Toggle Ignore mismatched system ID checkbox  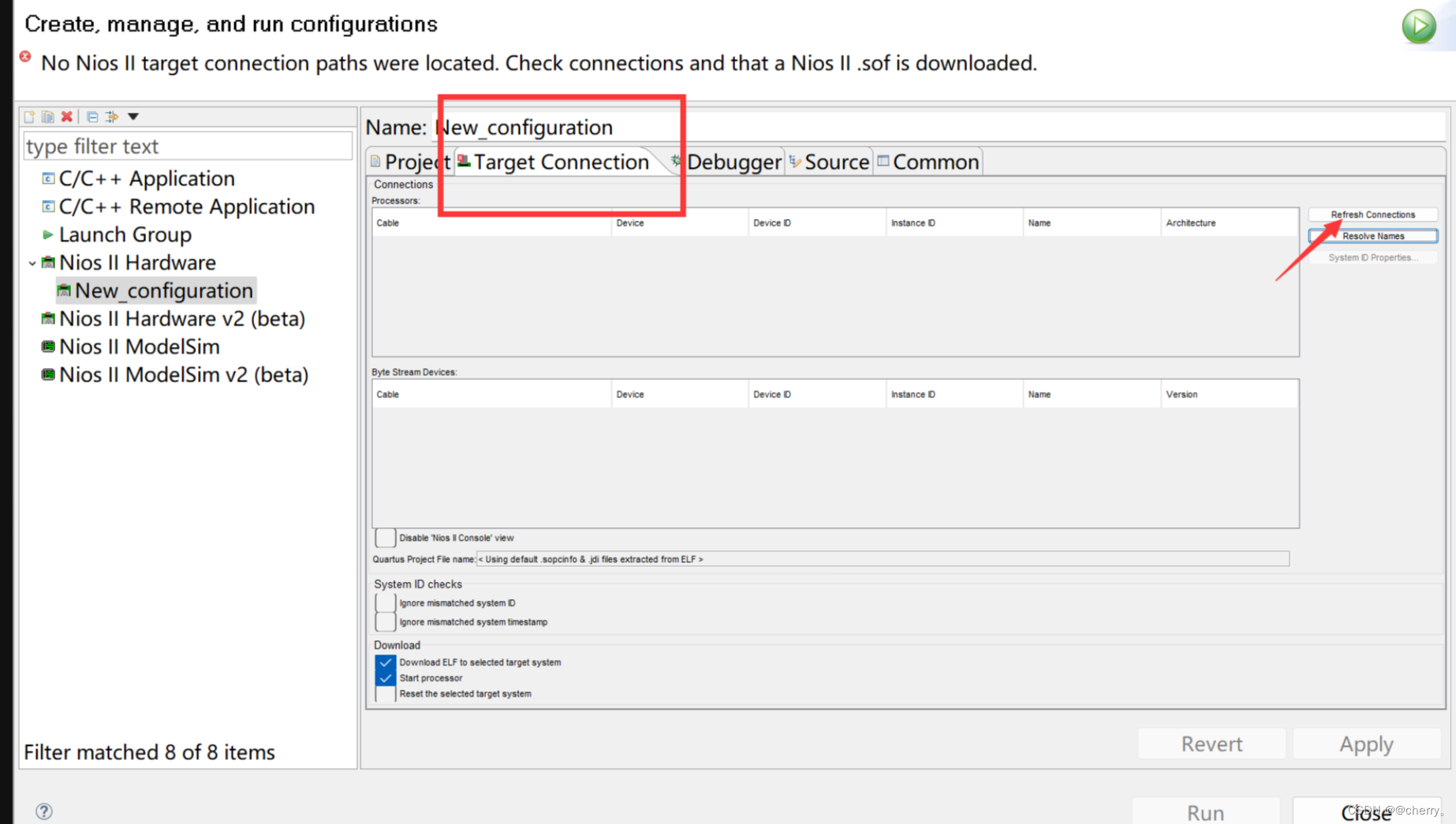tap(386, 603)
